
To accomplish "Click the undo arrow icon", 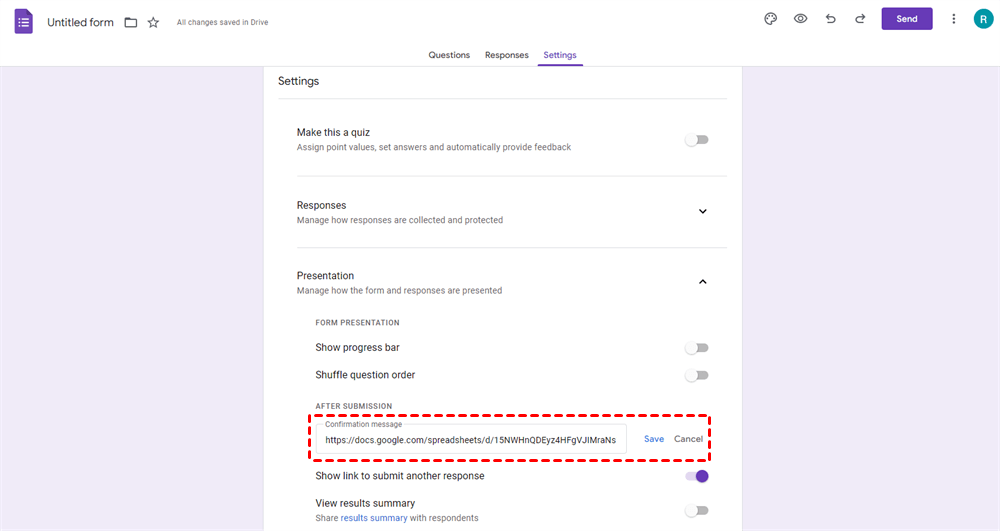I will coord(830,19).
